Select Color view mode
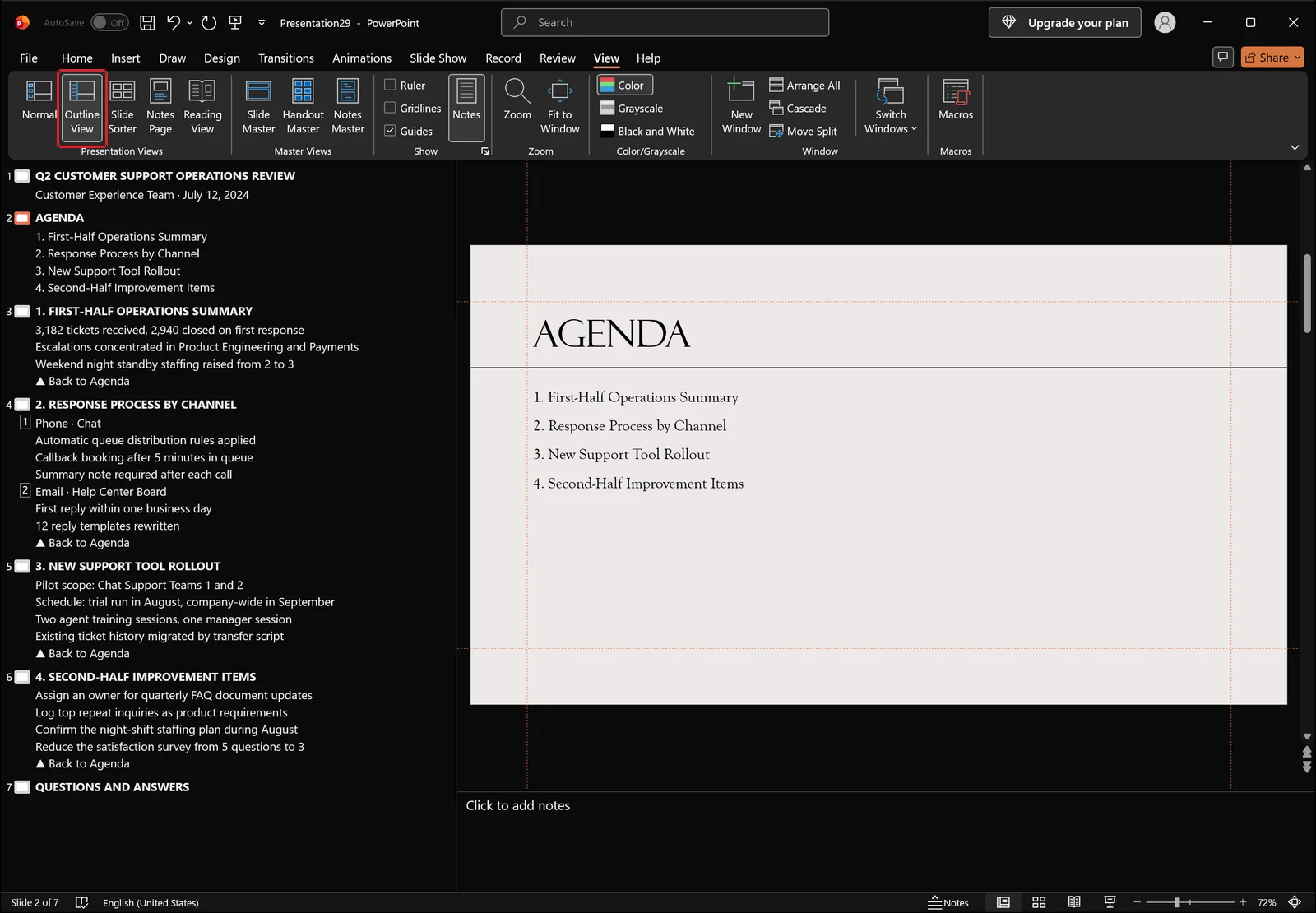 [624, 85]
